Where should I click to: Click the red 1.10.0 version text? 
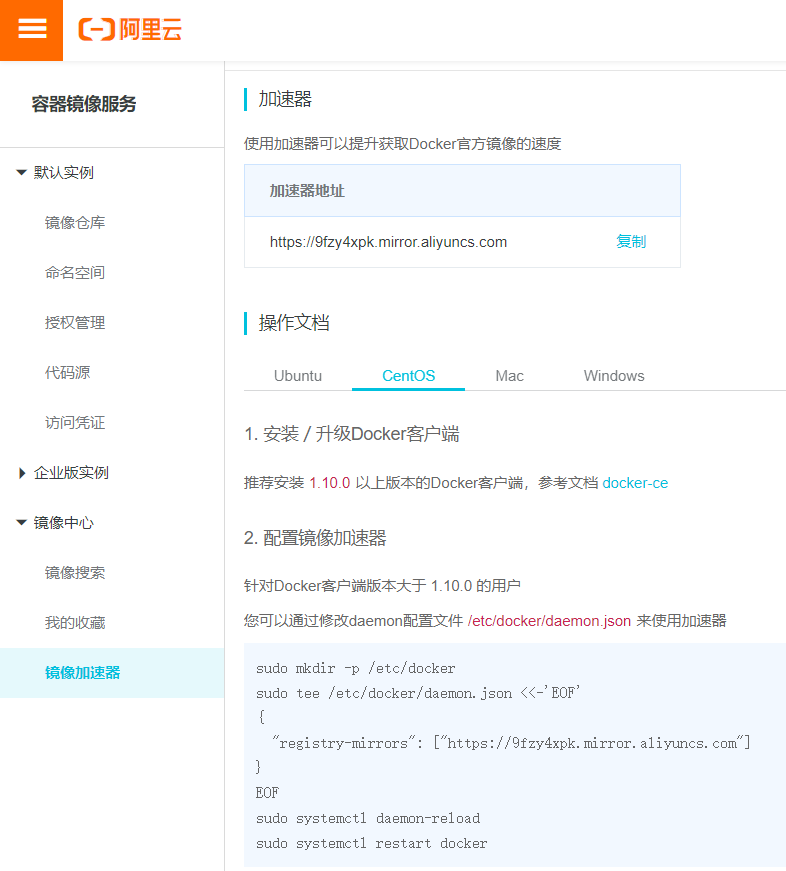[x=329, y=483]
